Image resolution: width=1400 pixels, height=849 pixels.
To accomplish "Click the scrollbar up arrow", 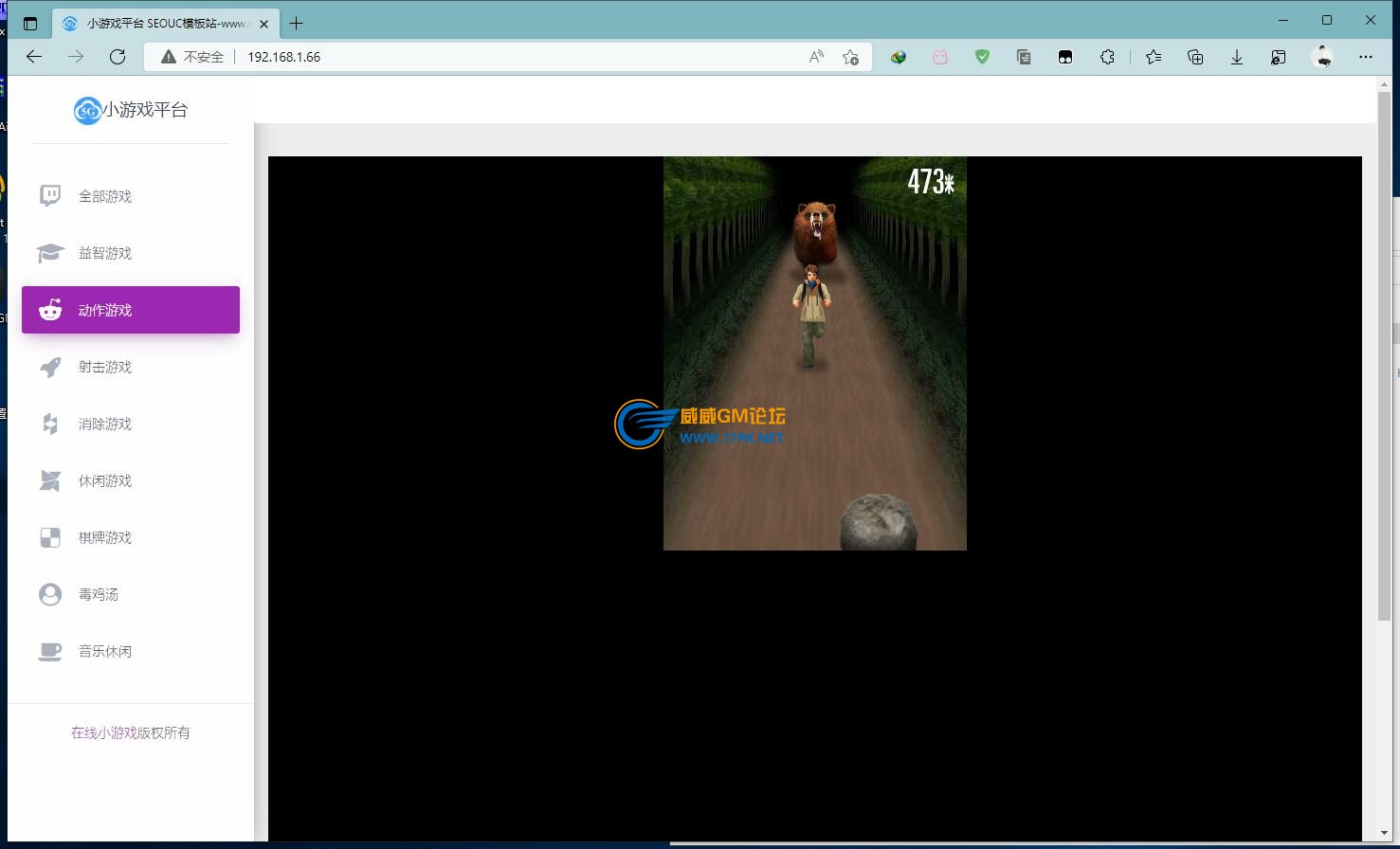I will [1384, 84].
